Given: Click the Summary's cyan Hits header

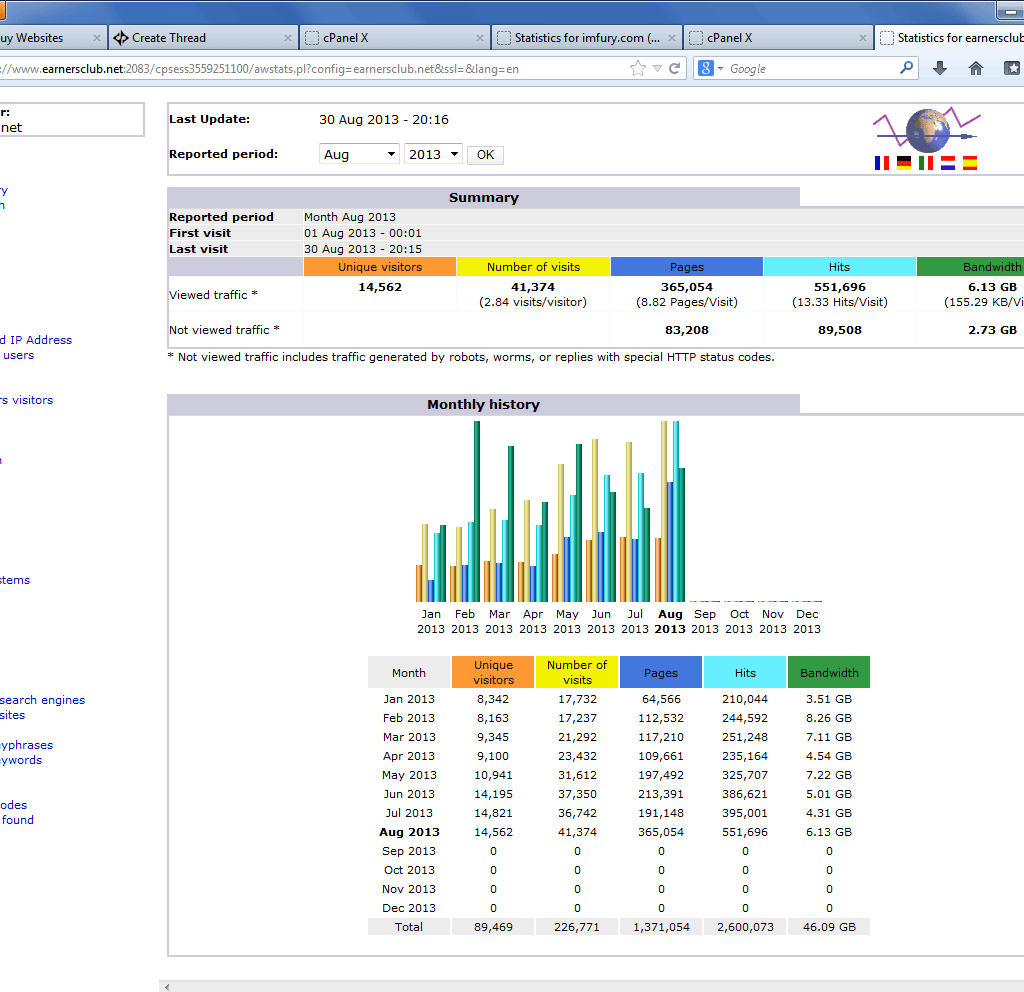Looking at the screenshot, I should 839,266.
